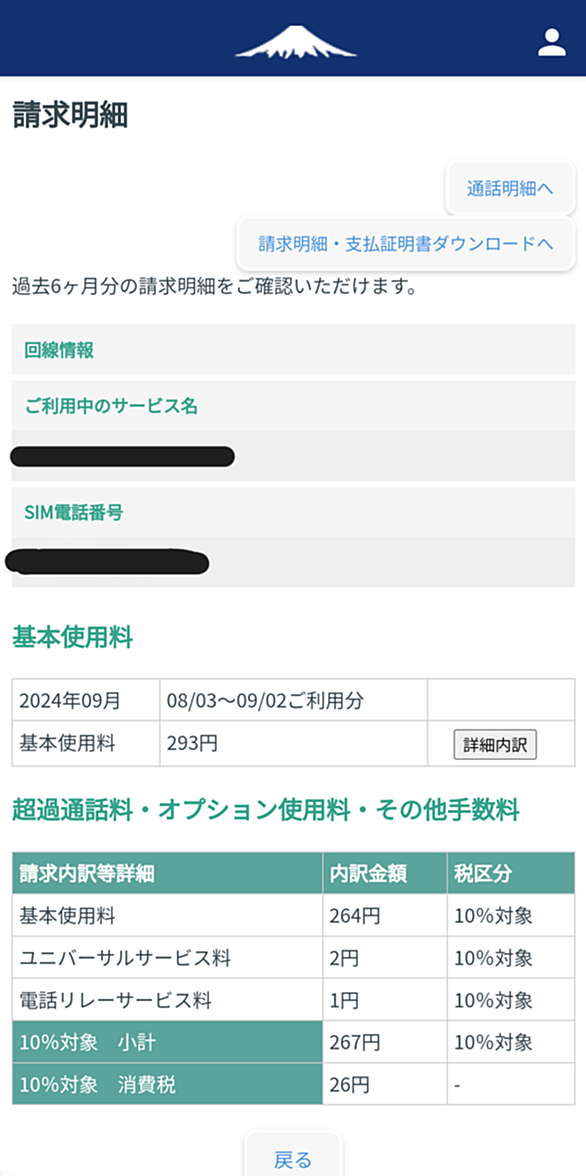Select the 回線情報 section header
Viewport: 586px width, 1176px height.
pos(293,350)
